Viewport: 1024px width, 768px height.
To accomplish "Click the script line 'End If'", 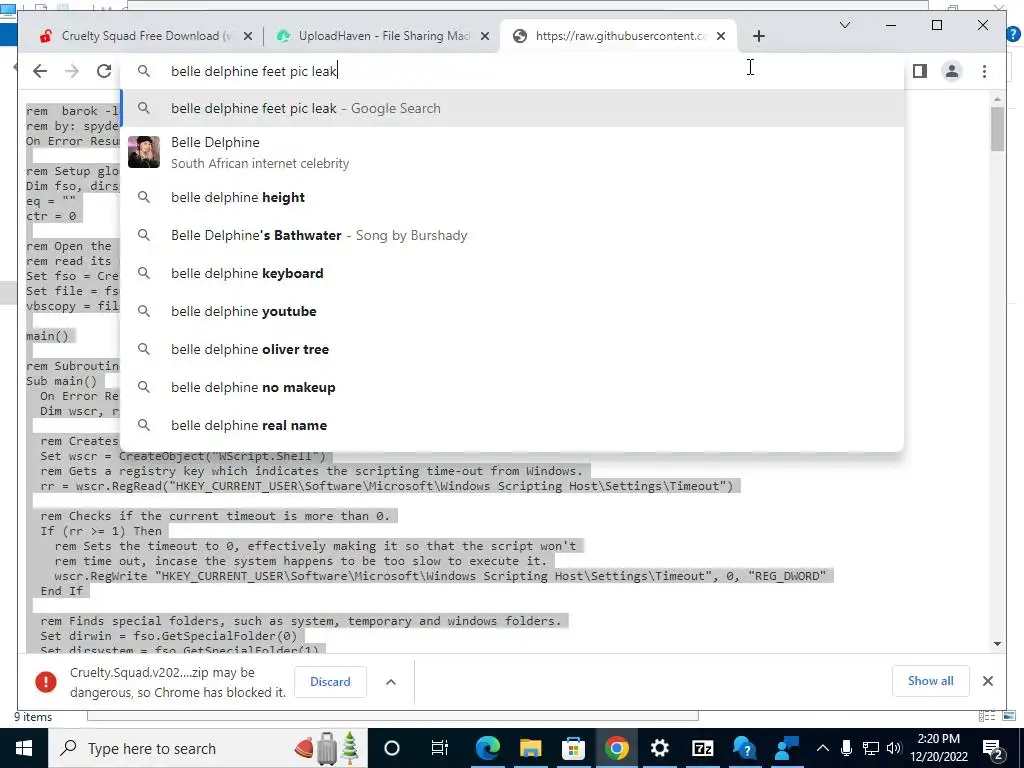I will 61,591.
